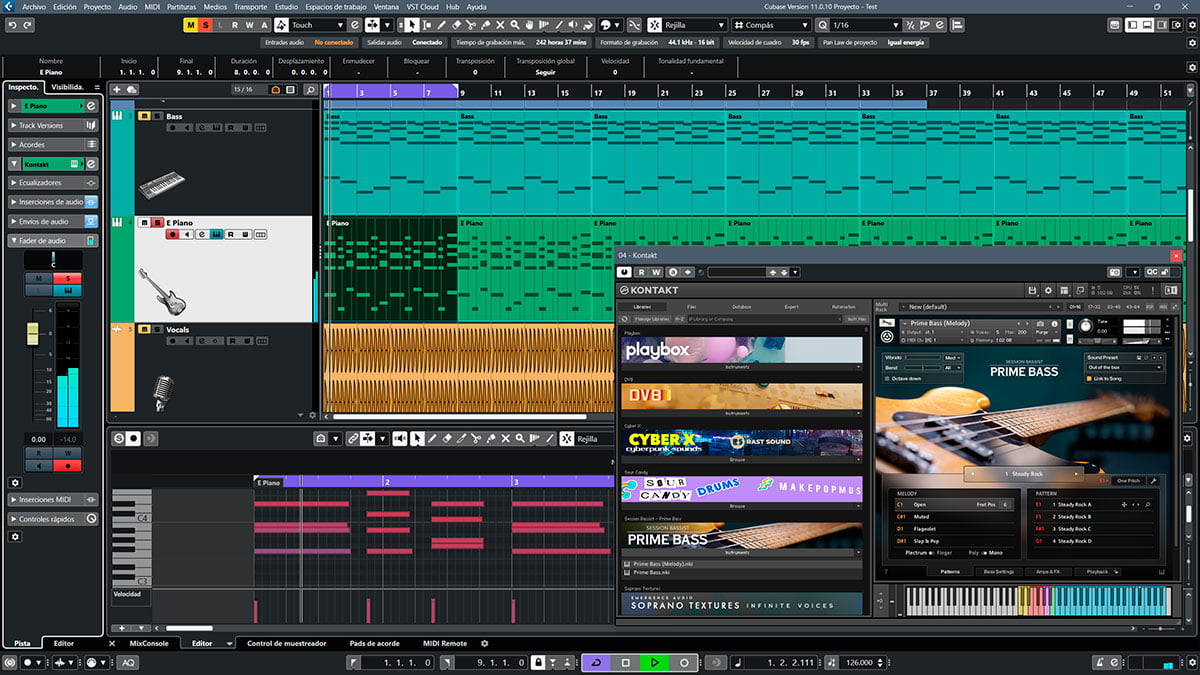Switch to the MixConsole tab
This screenshot has width=1200, height=675.
click(149, 643)
